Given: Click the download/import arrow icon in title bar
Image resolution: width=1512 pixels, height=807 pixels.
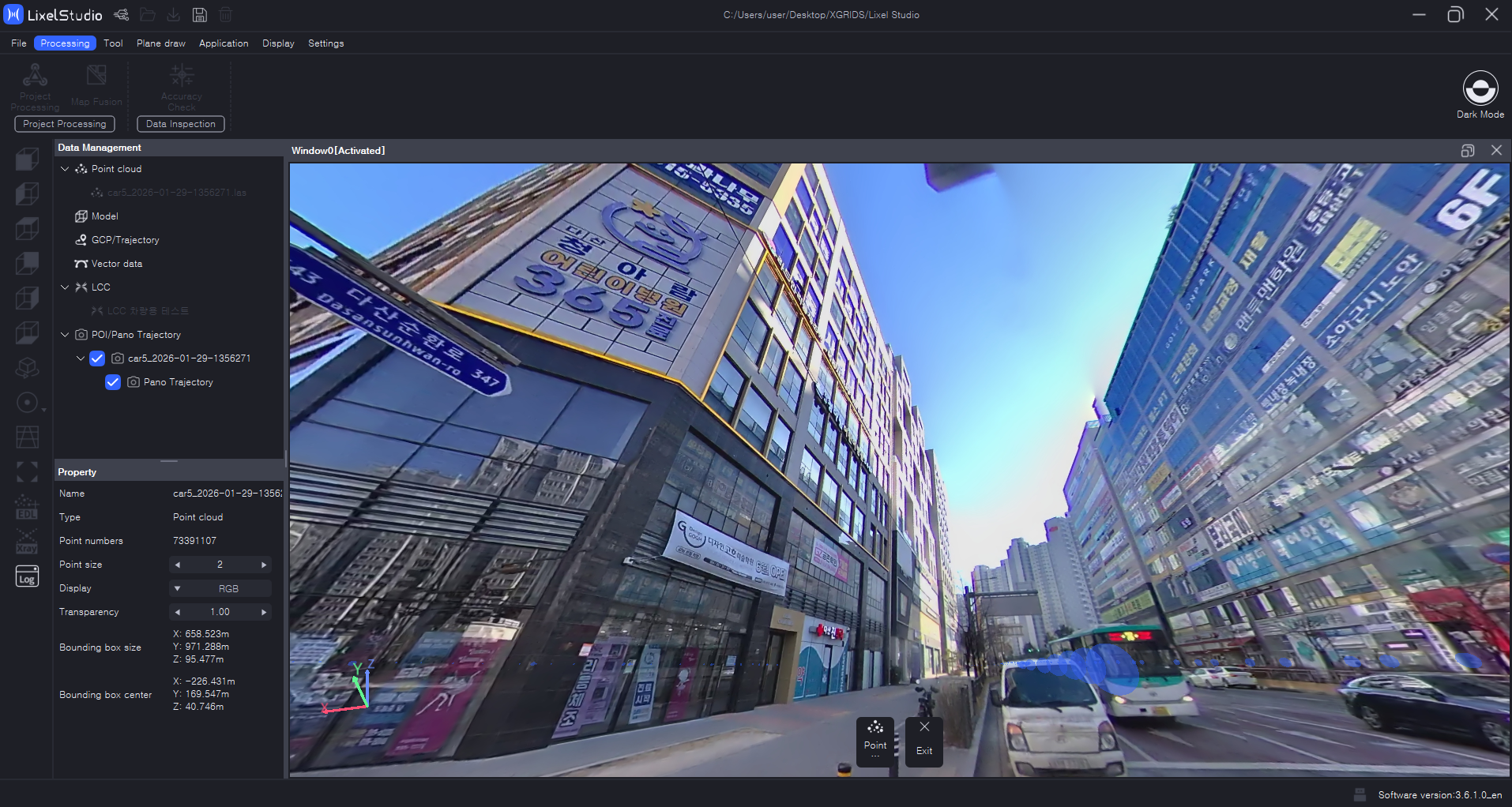Looking at the screenshot, I should [x=174, y=14].
